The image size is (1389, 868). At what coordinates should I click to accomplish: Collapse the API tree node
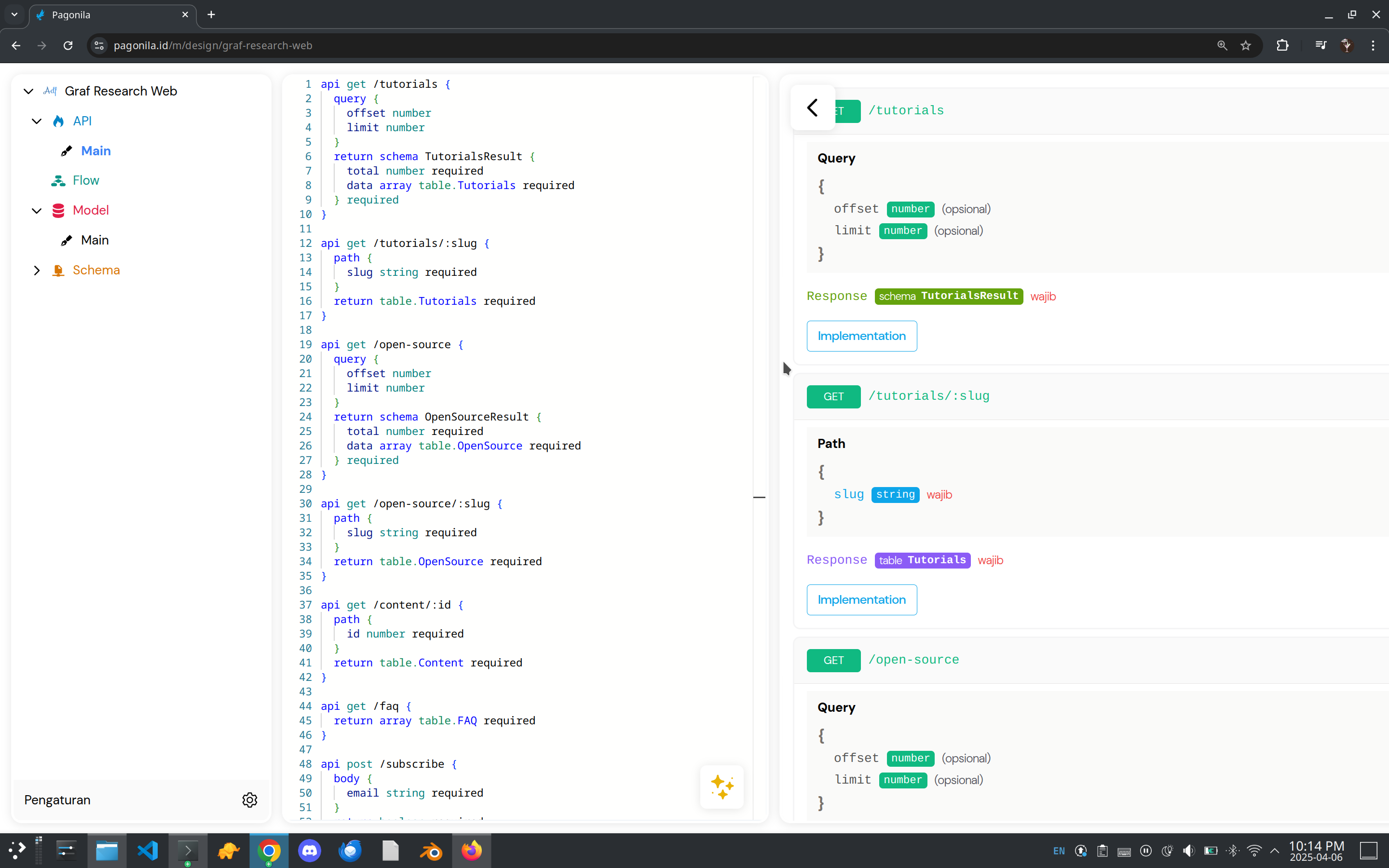37,121
